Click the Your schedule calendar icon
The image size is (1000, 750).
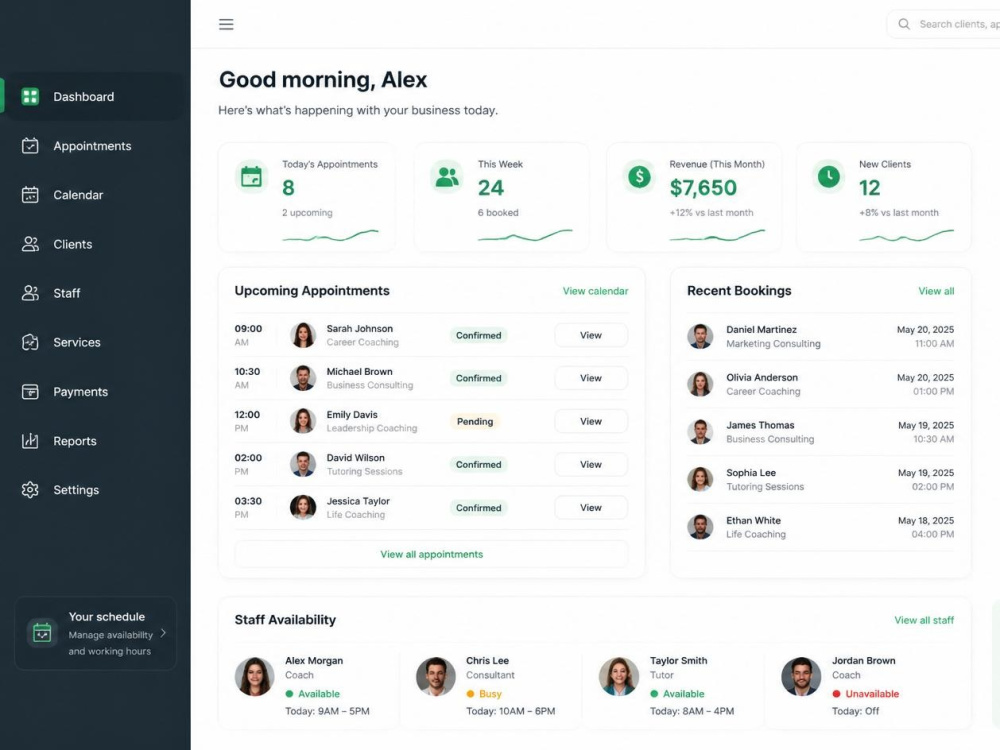(x=42, y=633)
